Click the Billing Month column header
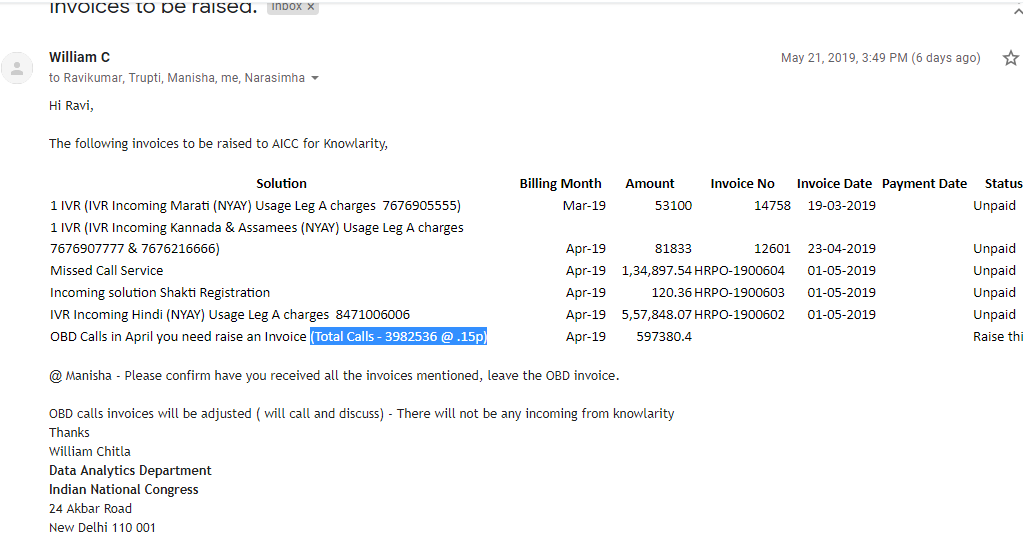This screenshot has width=1024, height=536. 560,184
